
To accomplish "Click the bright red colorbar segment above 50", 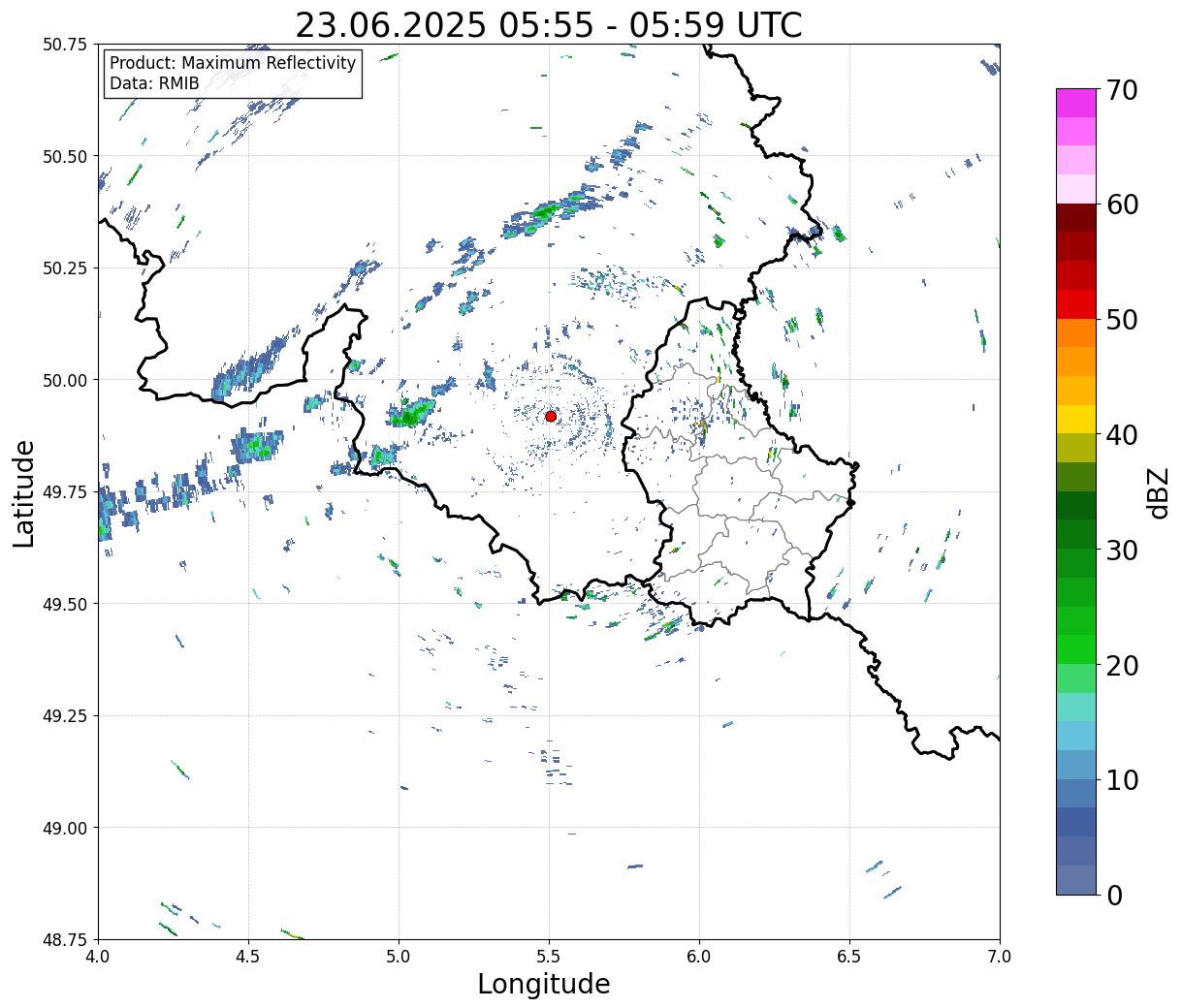I will pyautogui.click(x=1076, y=304).
